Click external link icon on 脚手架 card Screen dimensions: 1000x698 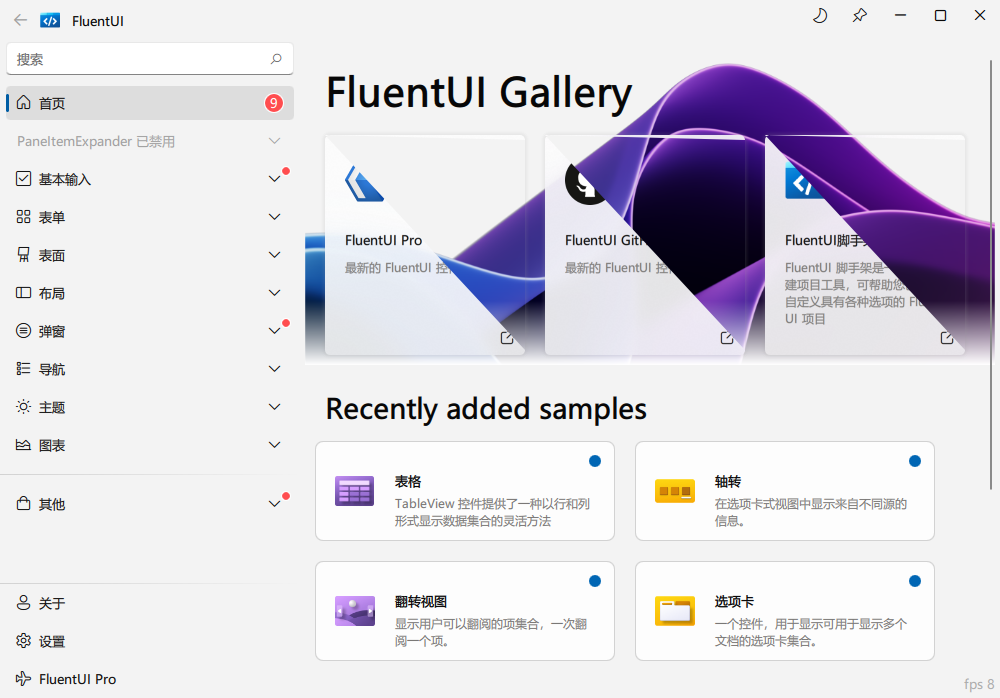click(947, 338)
